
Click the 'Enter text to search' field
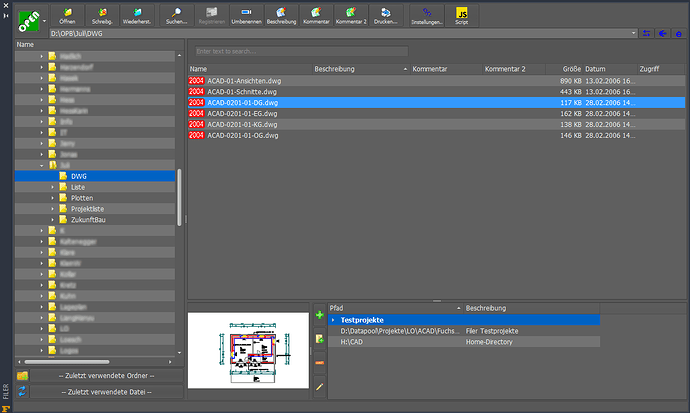[x=300, y=50]
